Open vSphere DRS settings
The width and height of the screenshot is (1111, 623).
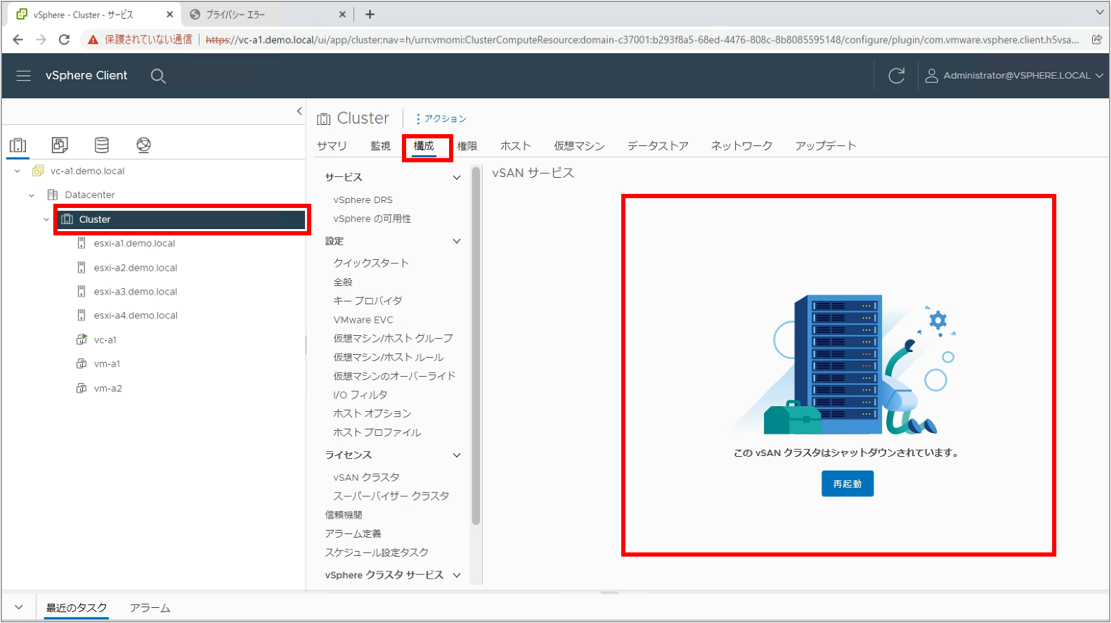[363, 200]
